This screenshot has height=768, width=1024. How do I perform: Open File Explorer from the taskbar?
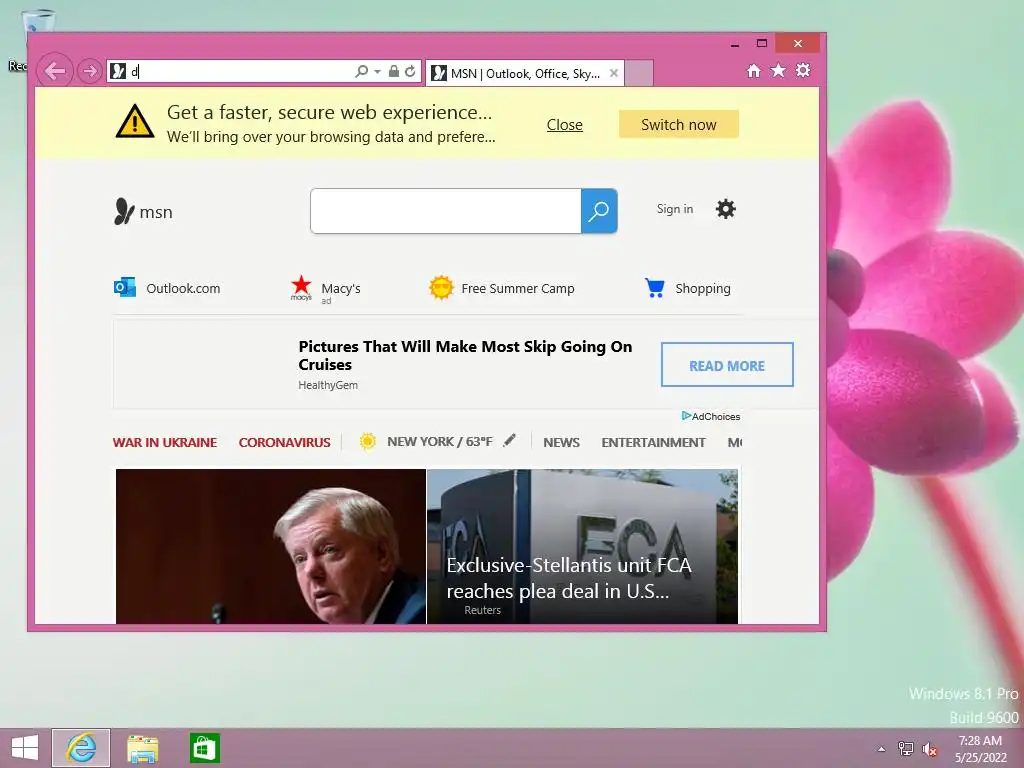(142, 748)
